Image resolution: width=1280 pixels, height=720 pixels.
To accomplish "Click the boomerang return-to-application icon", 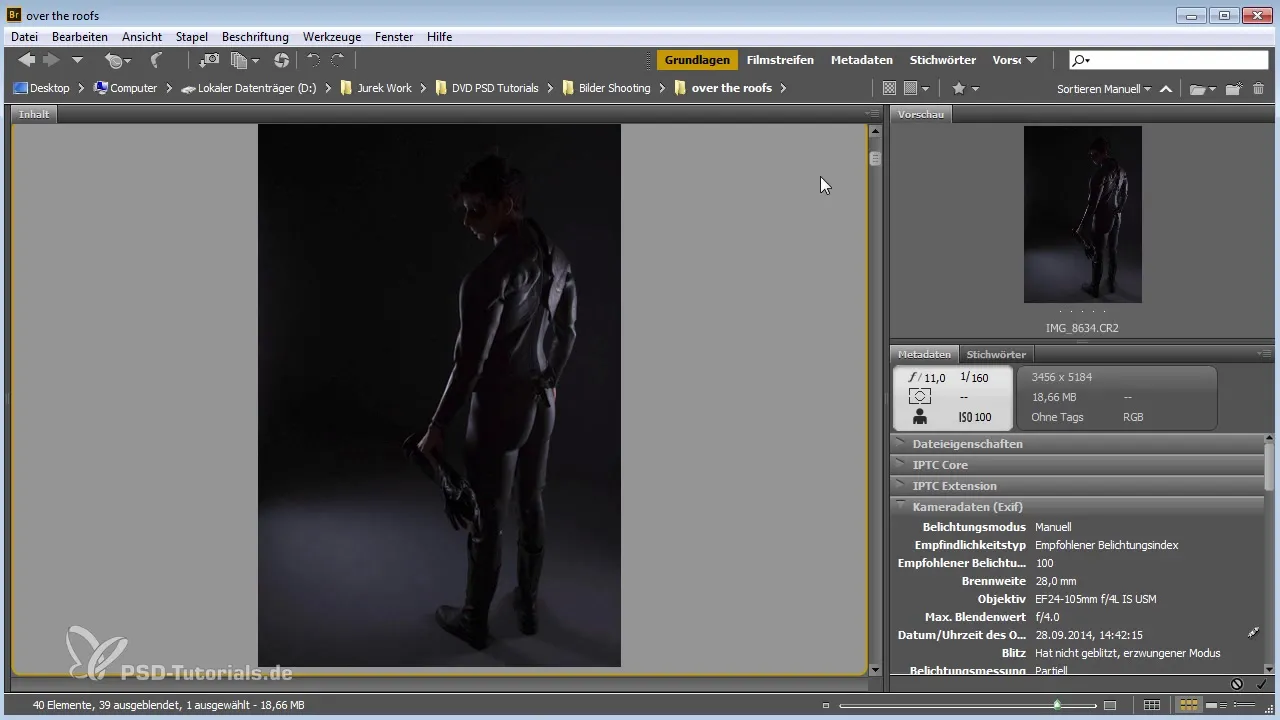I will click(x=156, y=60).
